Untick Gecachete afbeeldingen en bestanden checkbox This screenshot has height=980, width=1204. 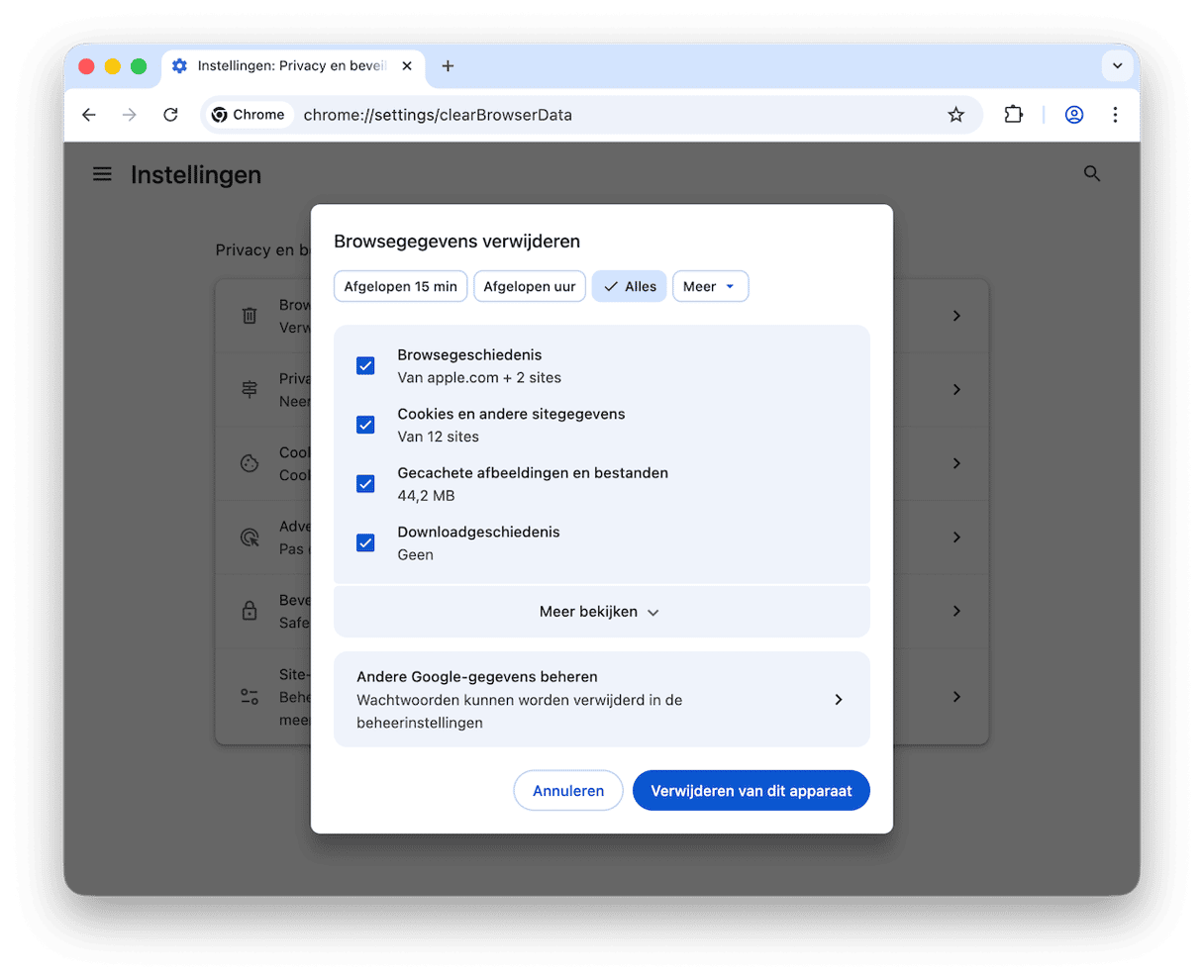point(365,484)
